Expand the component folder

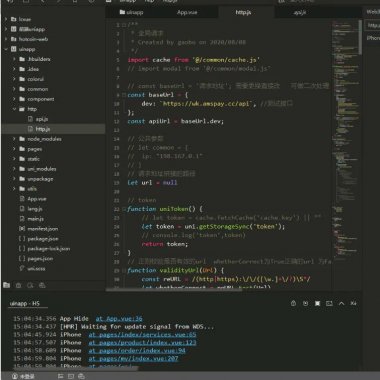(x=14, y=99)
